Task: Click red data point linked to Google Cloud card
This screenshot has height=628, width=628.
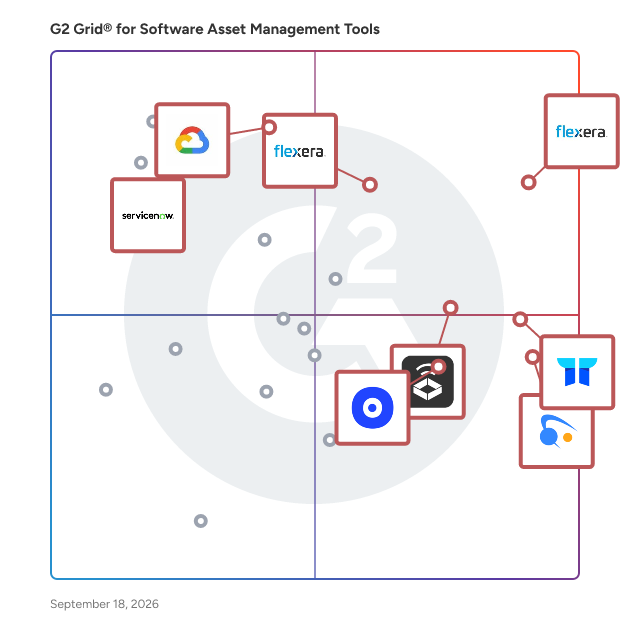Action: pos(269,127)
